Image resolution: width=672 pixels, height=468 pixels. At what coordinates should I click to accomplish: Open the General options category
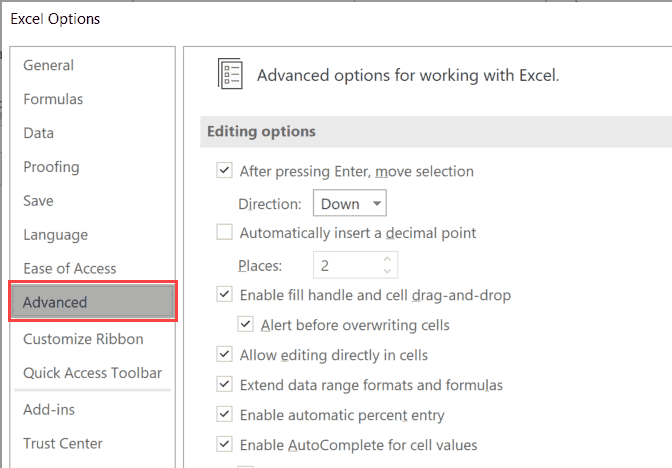[49, 66]
